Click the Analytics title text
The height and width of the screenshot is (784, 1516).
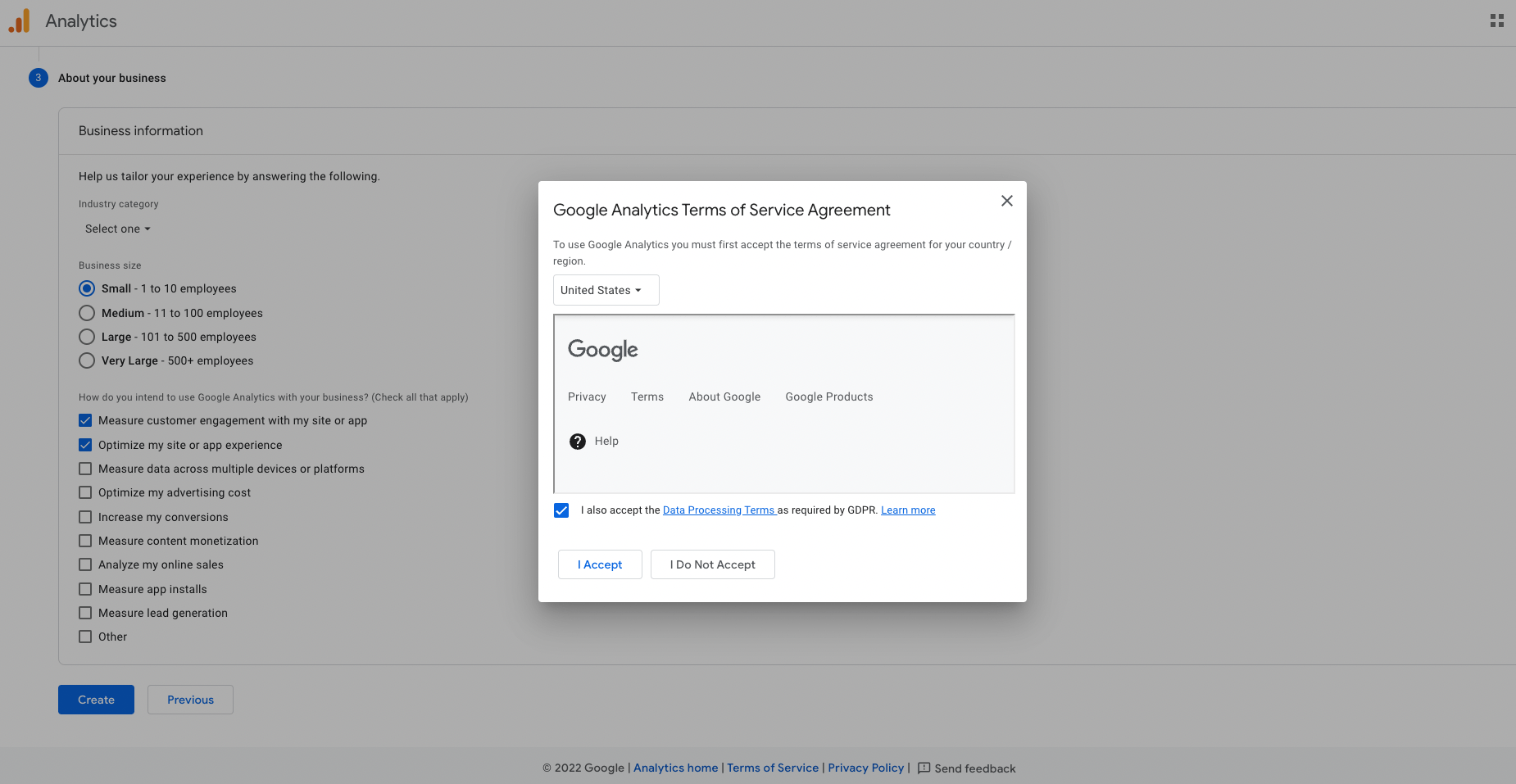pos(81,21)
